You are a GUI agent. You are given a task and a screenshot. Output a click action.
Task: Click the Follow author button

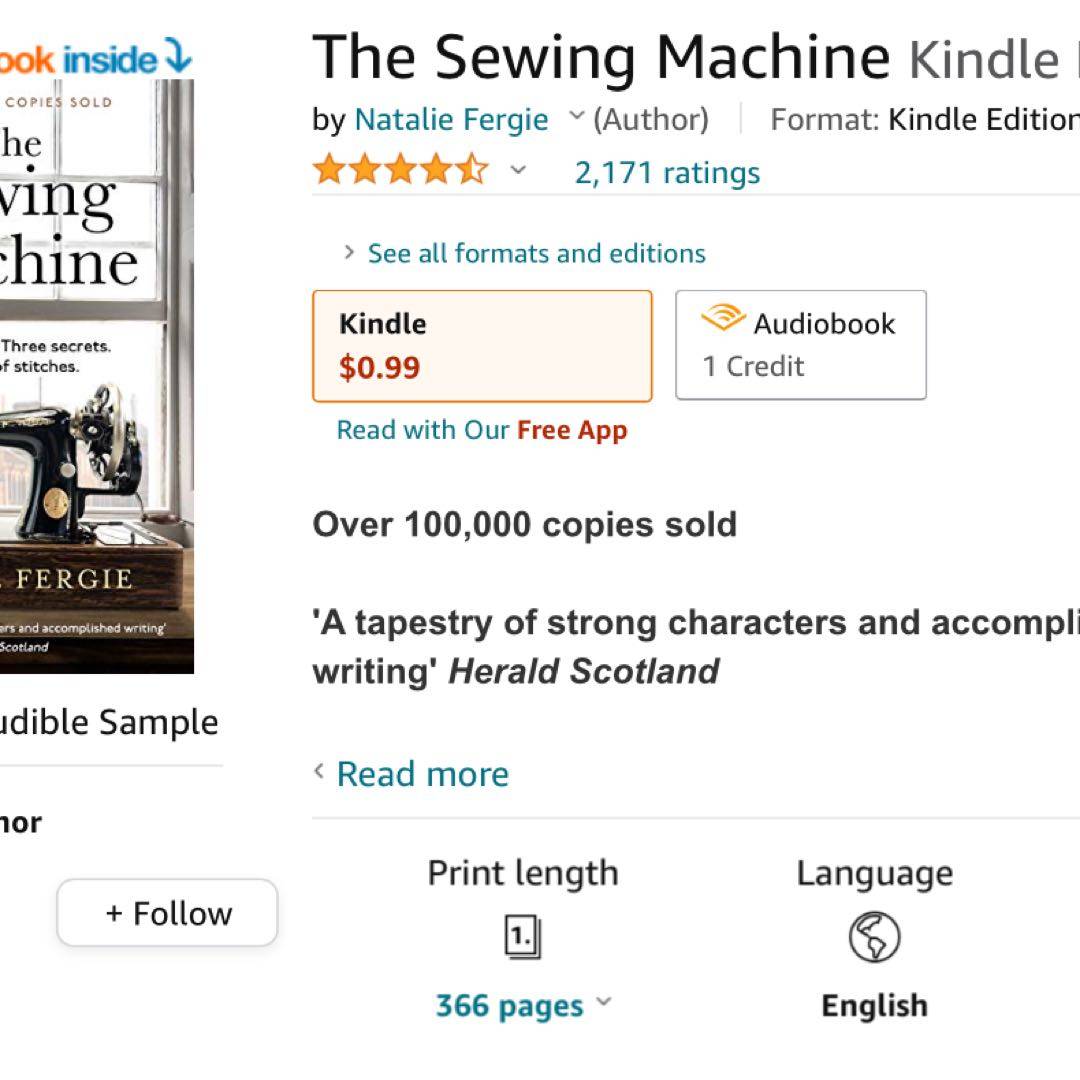[167, 913]
